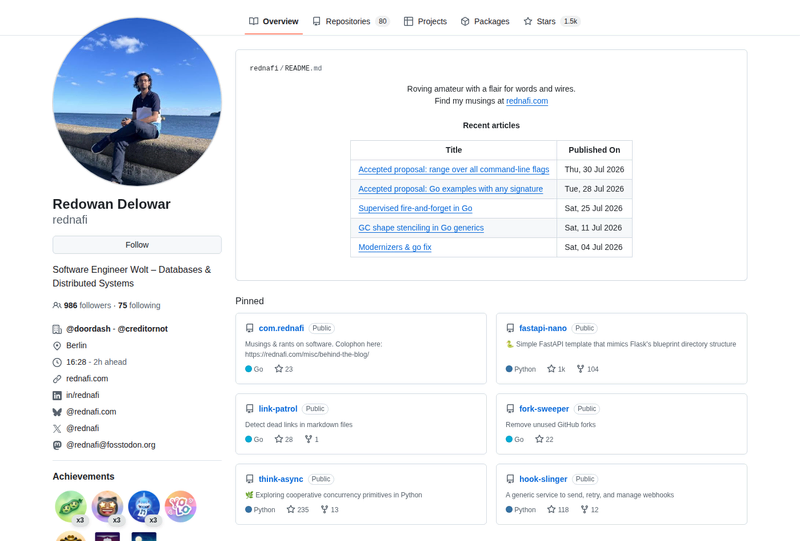Click the clock icon beside 16:28
The width and height of the screenshot is (800, 541).
[x=57, y=362]
